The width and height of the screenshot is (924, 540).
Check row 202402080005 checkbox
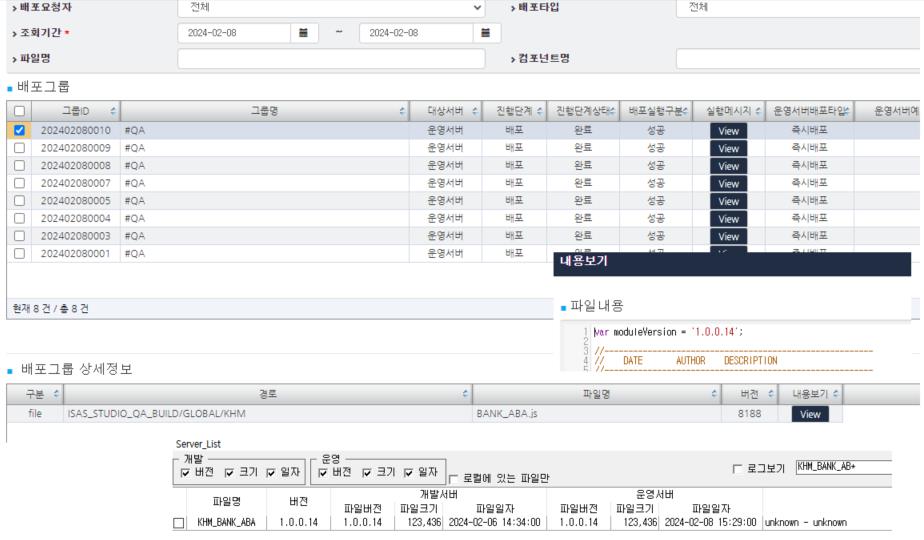click(x=19, y=200)
